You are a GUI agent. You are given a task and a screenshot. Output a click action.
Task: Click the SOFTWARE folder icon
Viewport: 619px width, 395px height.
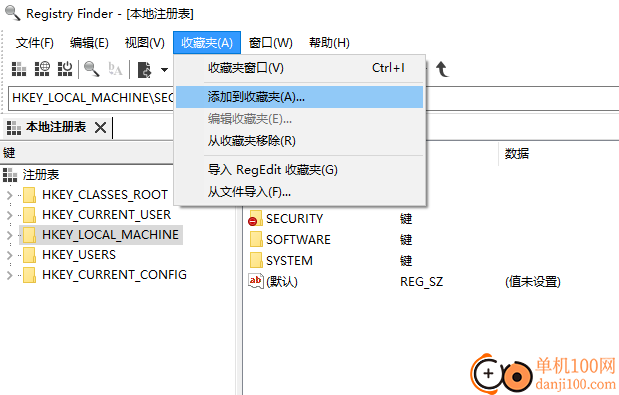click(256, 240)
